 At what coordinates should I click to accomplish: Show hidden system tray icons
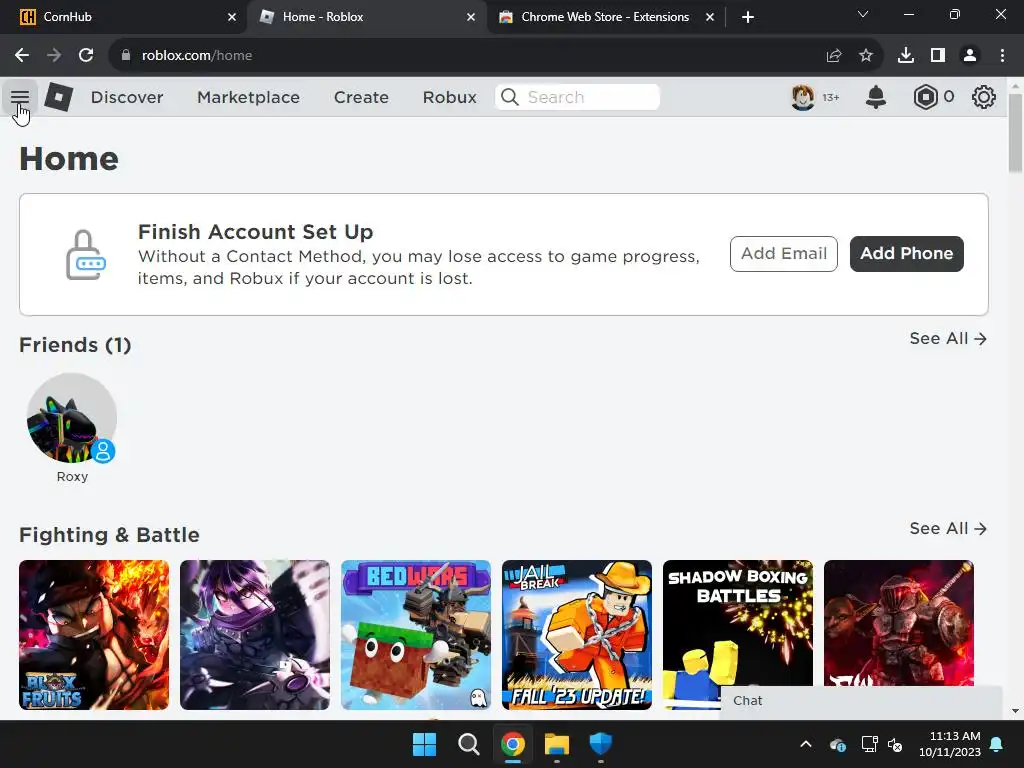pyautogui.click(x=806, y=744)
